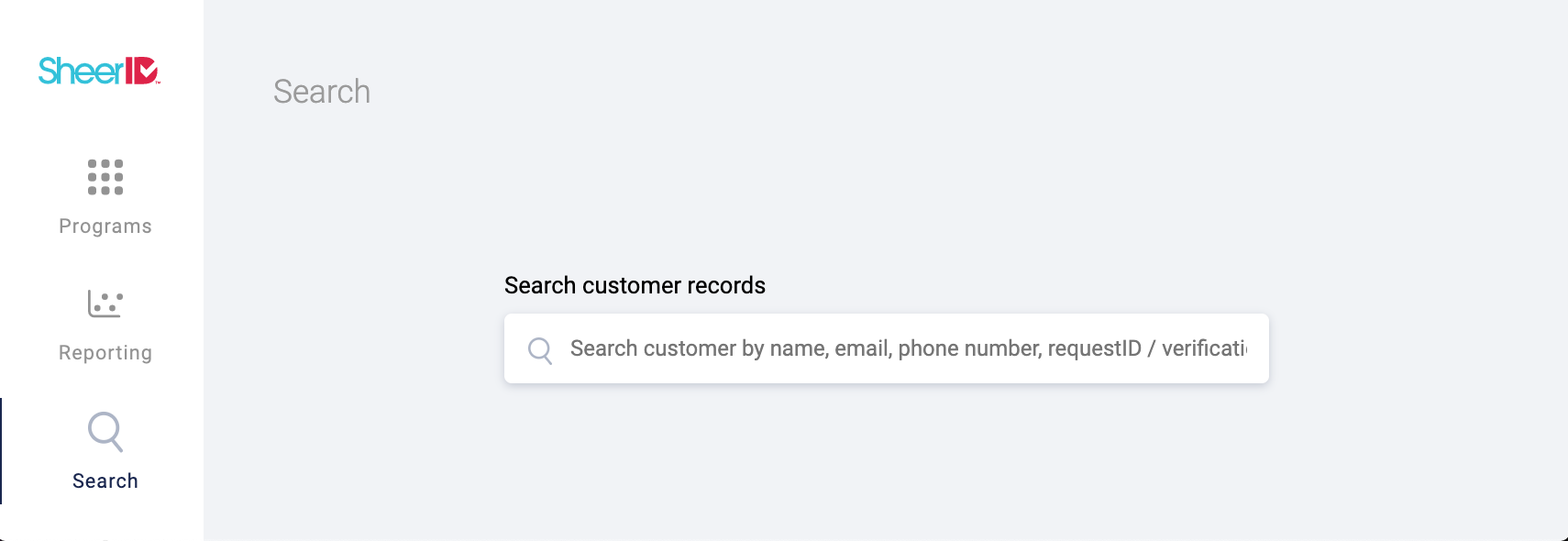This screenshot has width=1568, height=541.
Task: Select the Programs label in sidebar
Action: [105, 226]
